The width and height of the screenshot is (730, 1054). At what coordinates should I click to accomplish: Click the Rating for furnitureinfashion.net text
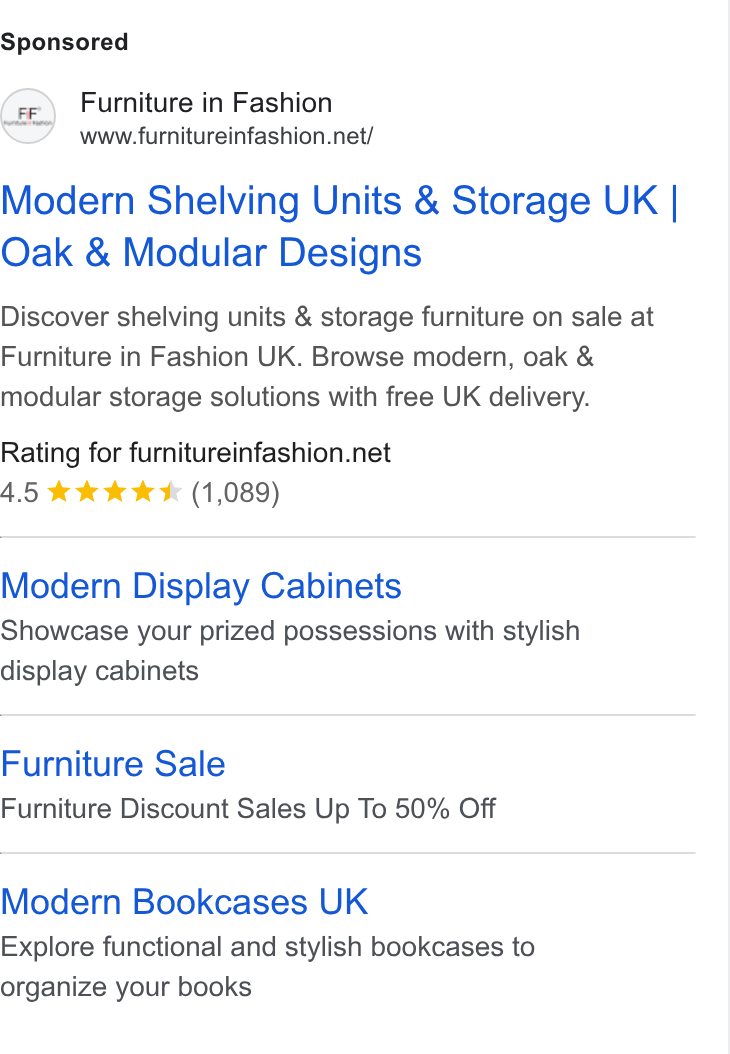click(195, 453)
